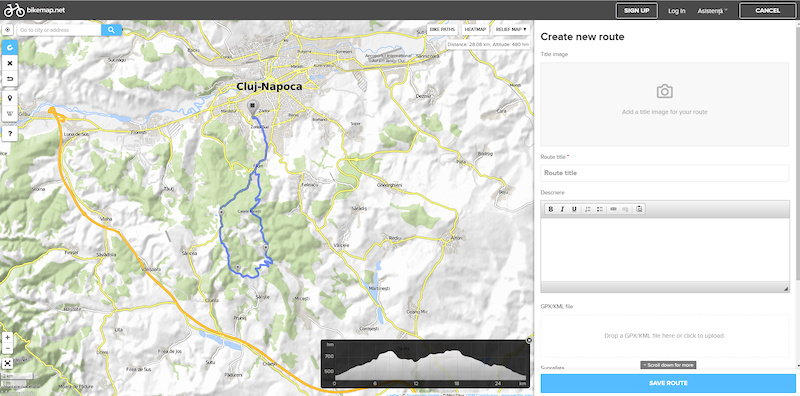Screen dimensions: 800x396
Task: Click the route waypoint near Casele Micești
Action: click(x=222, y=211)
